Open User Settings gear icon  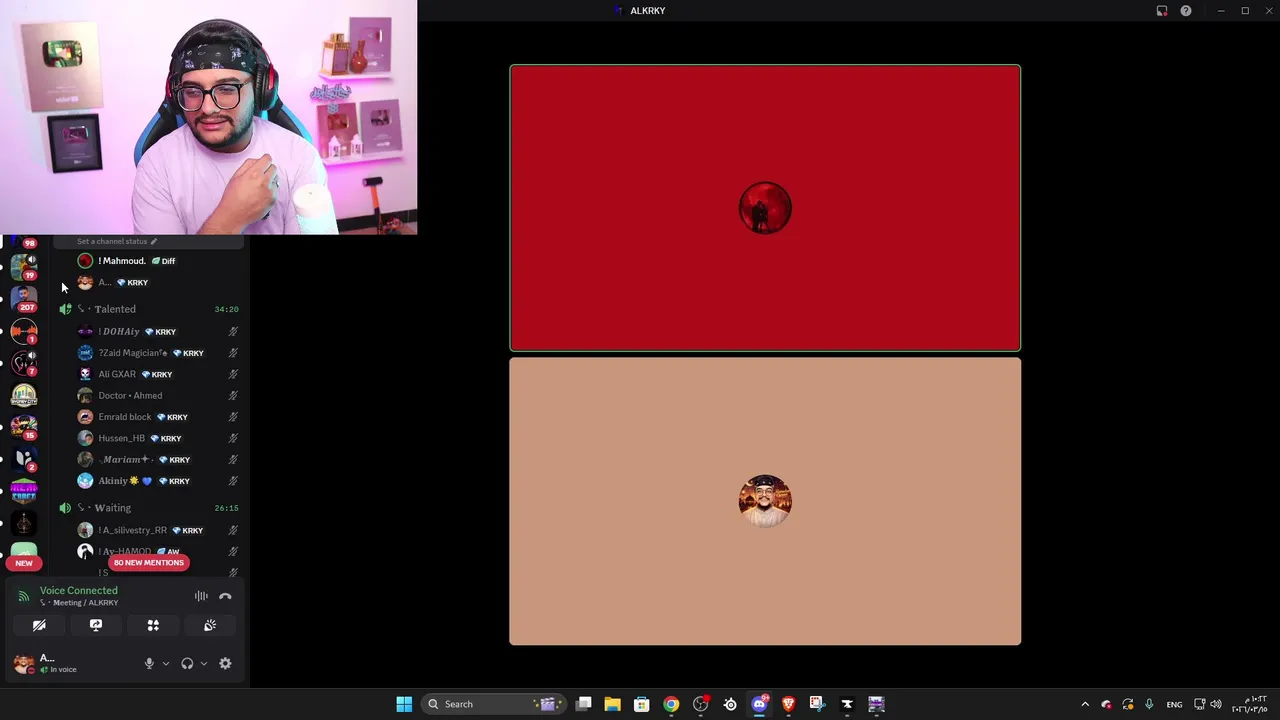coord(225,663)
